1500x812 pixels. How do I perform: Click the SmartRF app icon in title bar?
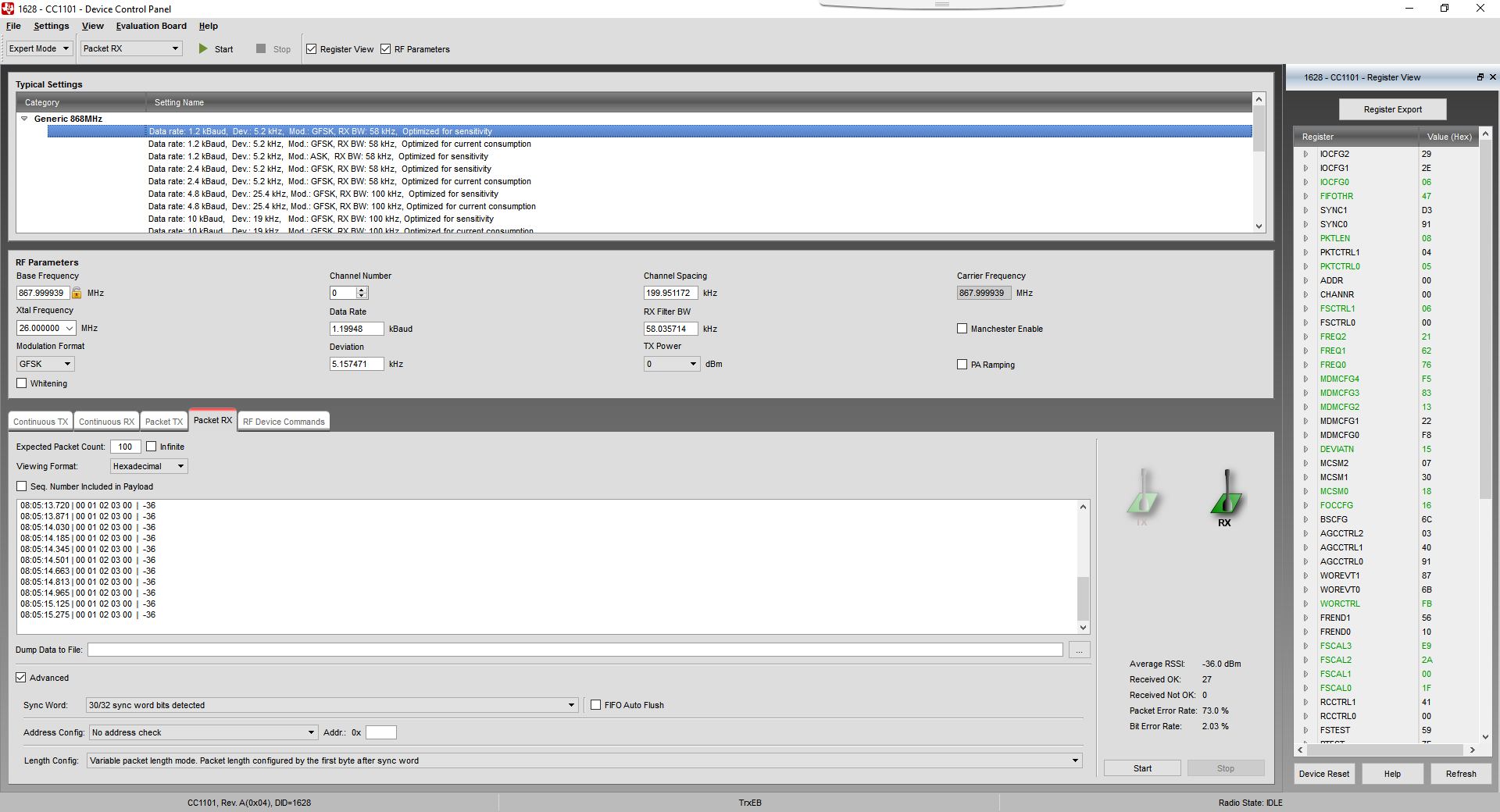coord(8,9)
